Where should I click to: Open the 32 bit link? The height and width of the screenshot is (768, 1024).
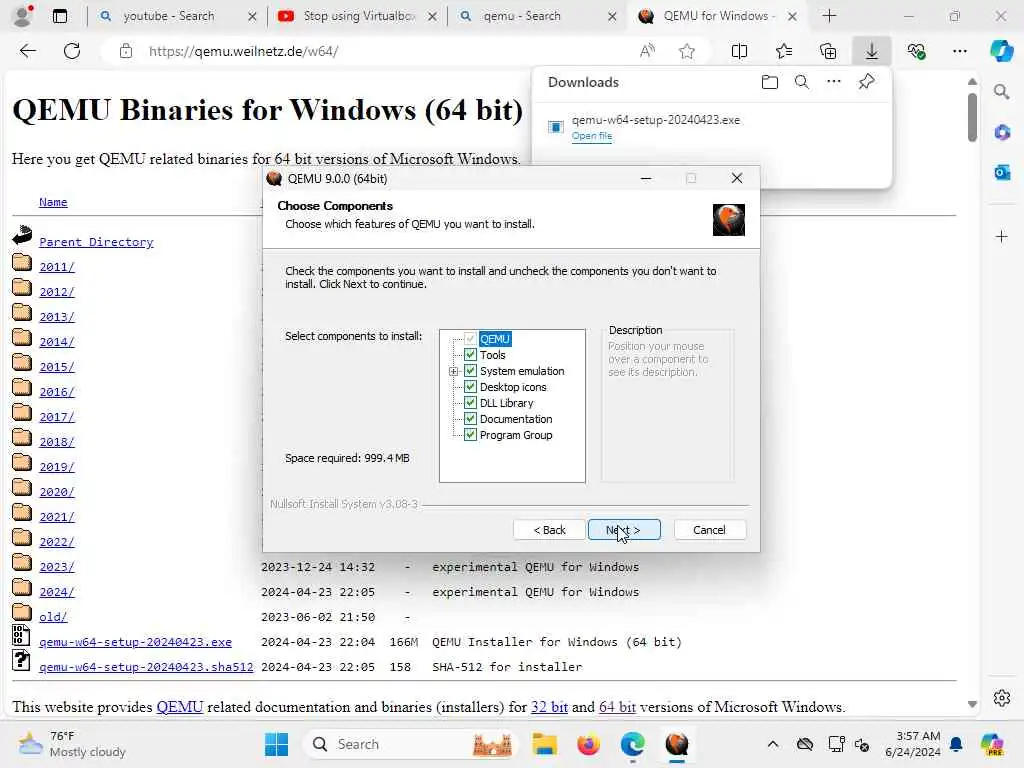click(x=549, y=707)
